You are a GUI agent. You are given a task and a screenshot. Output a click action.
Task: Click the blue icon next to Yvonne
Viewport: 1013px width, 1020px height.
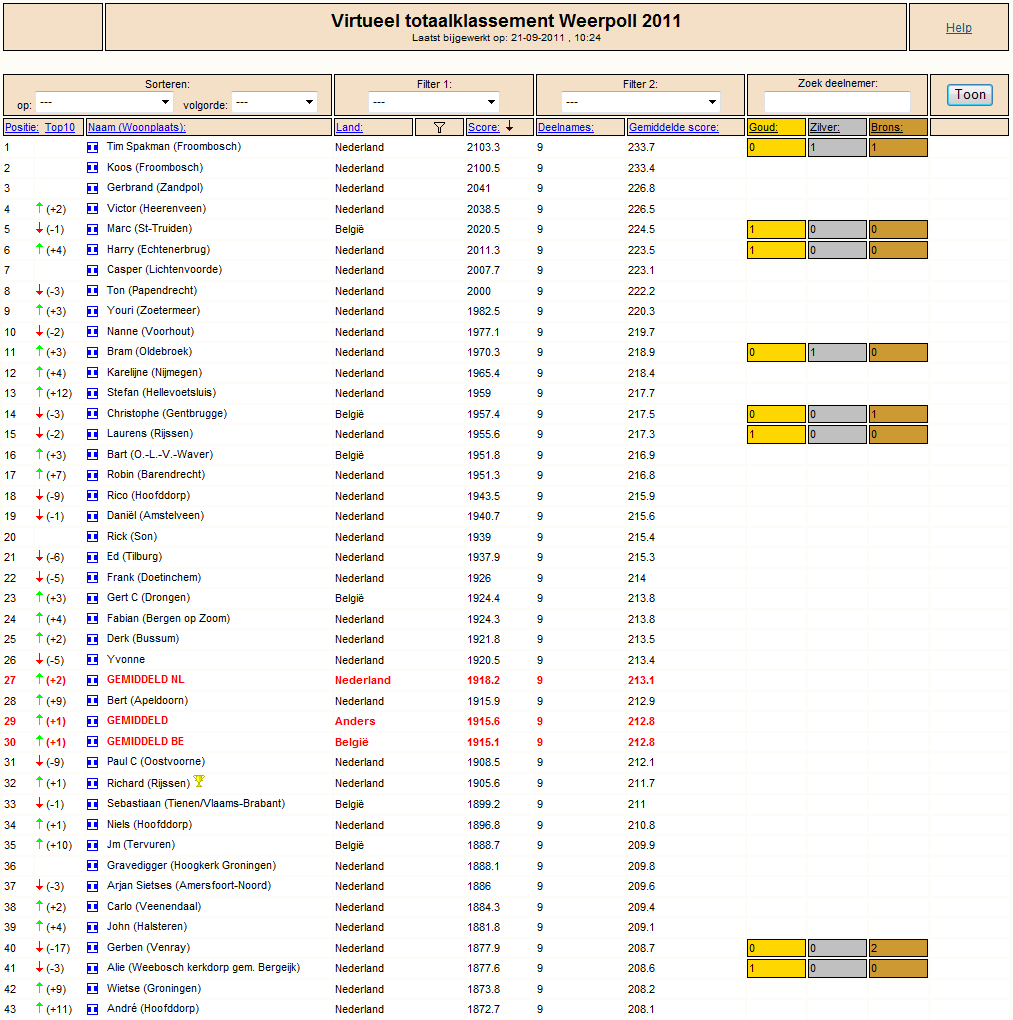click(92, 660)
